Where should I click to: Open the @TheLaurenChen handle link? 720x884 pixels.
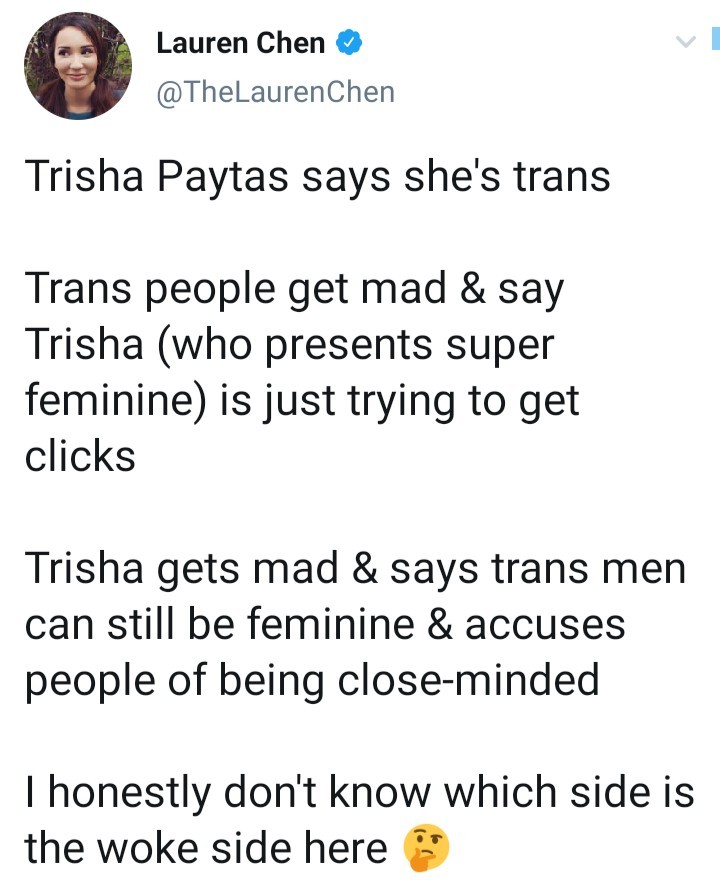coord(275,92)
